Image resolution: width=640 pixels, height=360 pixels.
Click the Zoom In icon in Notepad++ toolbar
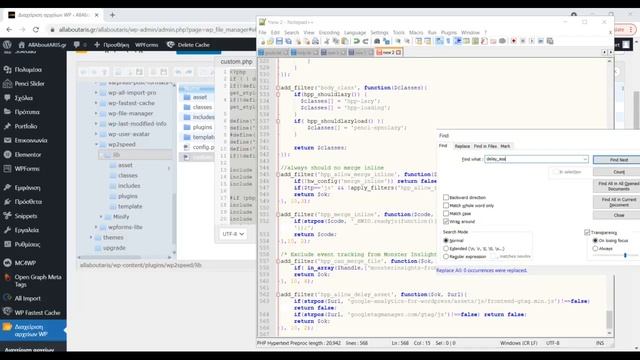(x=399, y=41)
